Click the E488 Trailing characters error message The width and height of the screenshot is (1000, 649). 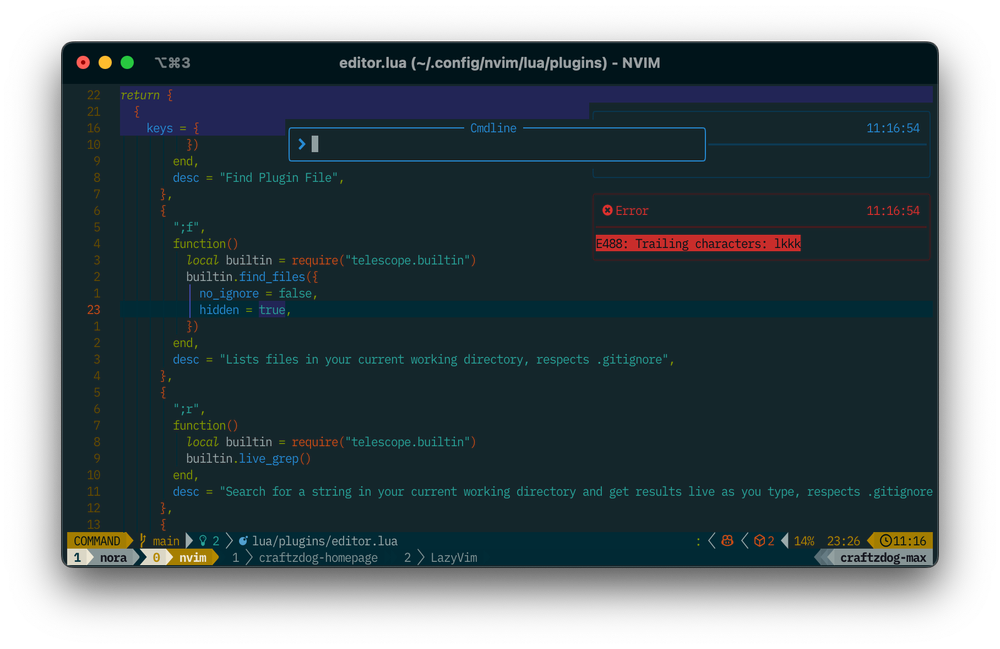tap(698, 243)
